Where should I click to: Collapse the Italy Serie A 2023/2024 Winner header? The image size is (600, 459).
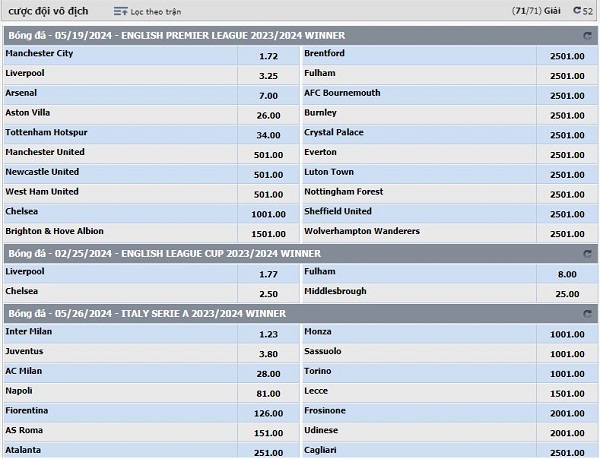pos(200,313)
